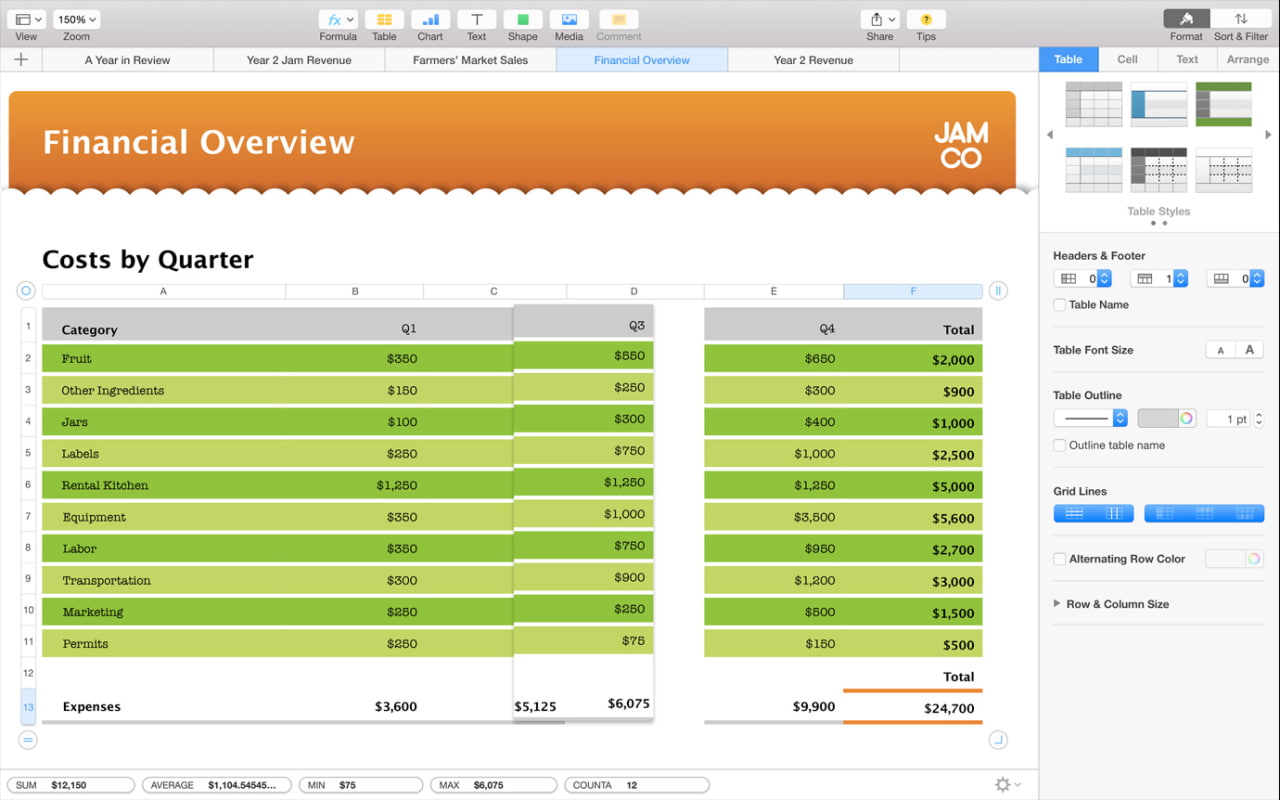The image size is (1280, 800).
Task: Switch to the Year 2 Revenue sheet
Action: (x=813, y=60)
